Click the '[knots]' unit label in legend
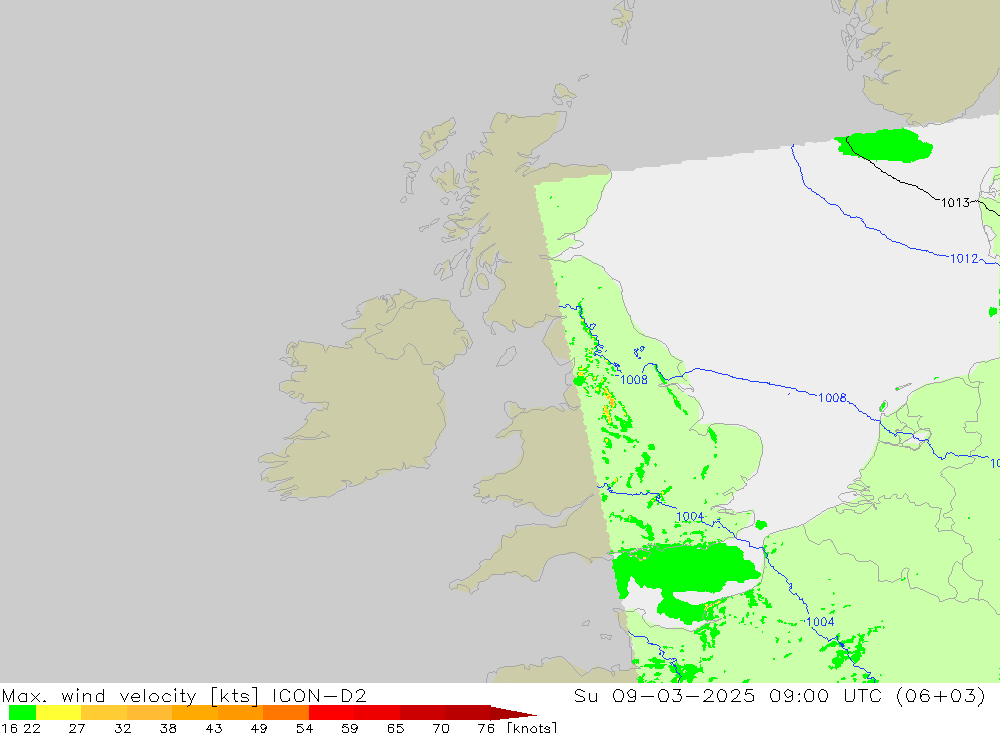 (x=532, y=727)
